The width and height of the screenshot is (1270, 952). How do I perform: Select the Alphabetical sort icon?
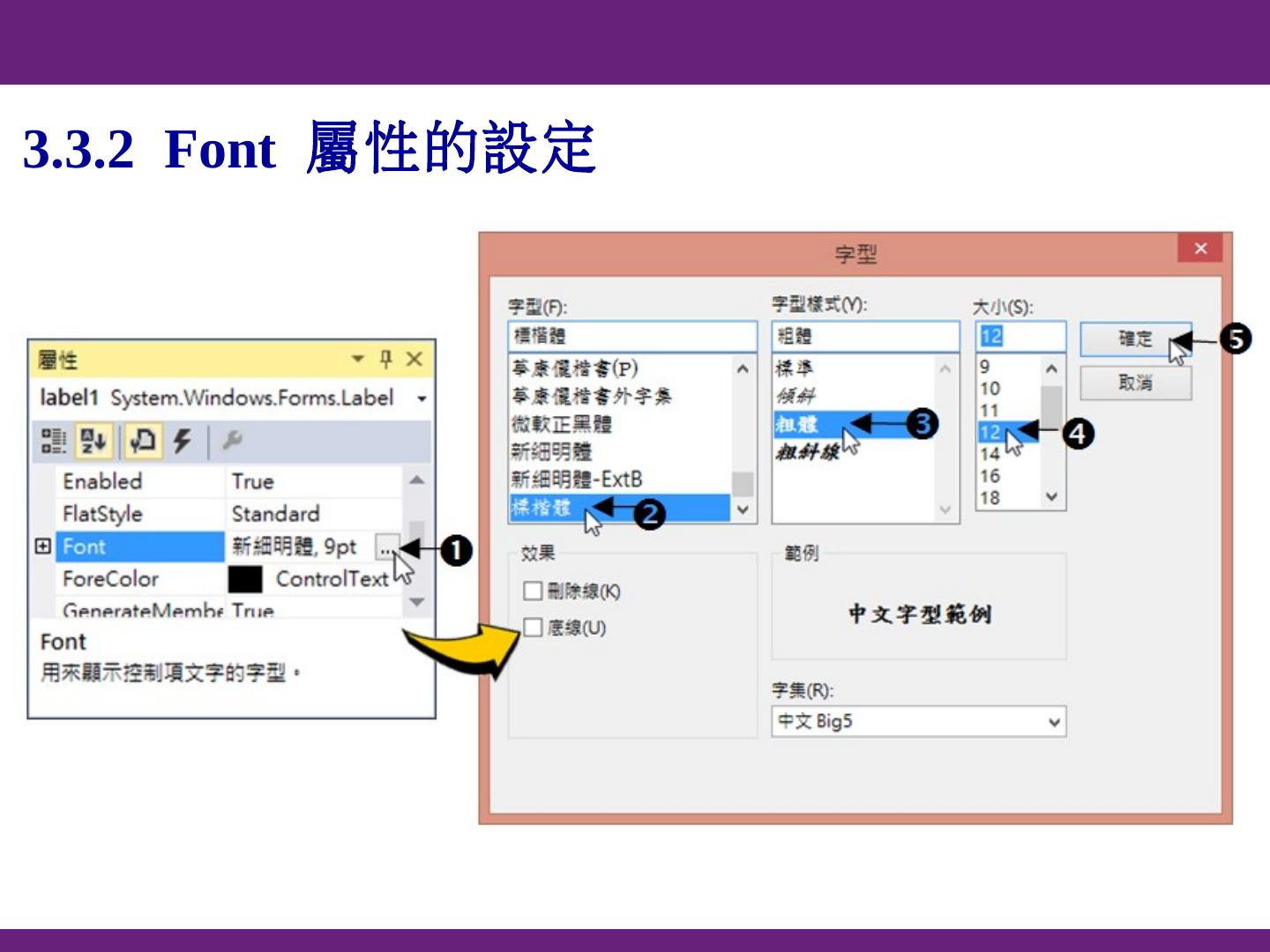93,441
